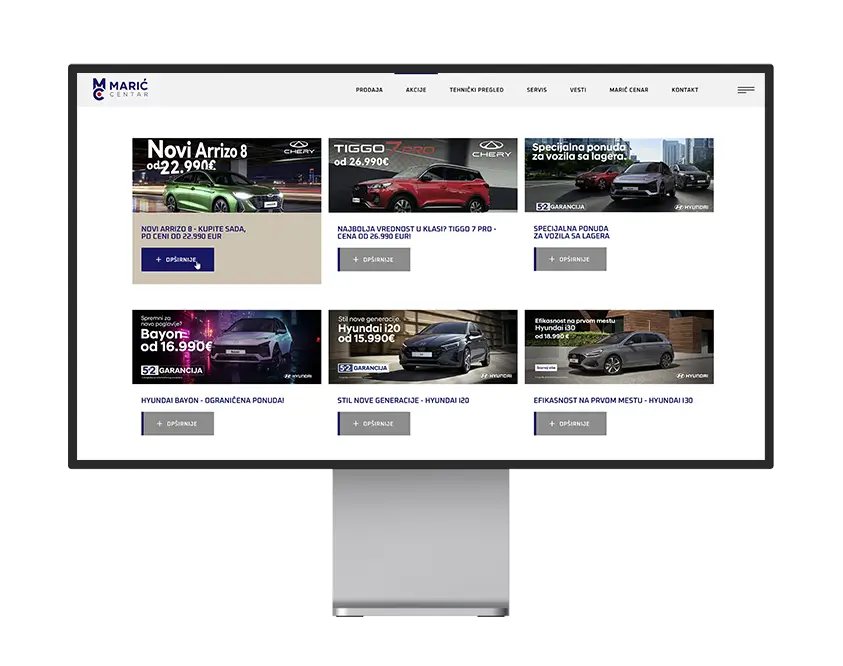Image resolution: width=843 pixels, height=666 pixels.
Task: Click Efikasnost na prvom mestu title
Action: point(613,400)
